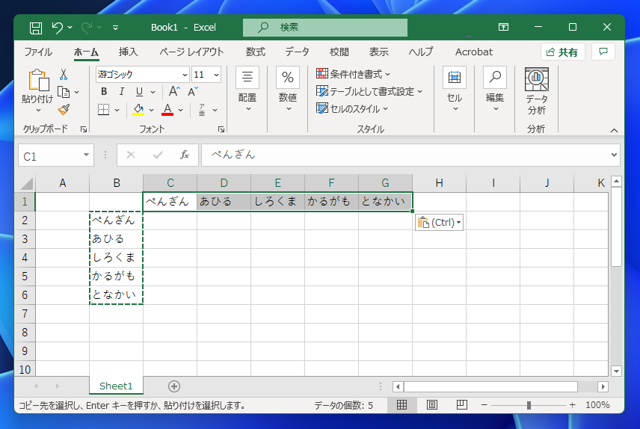Open underline style dropdown arrow
Screen dimensions: 640x429
(x=153, y=92)
